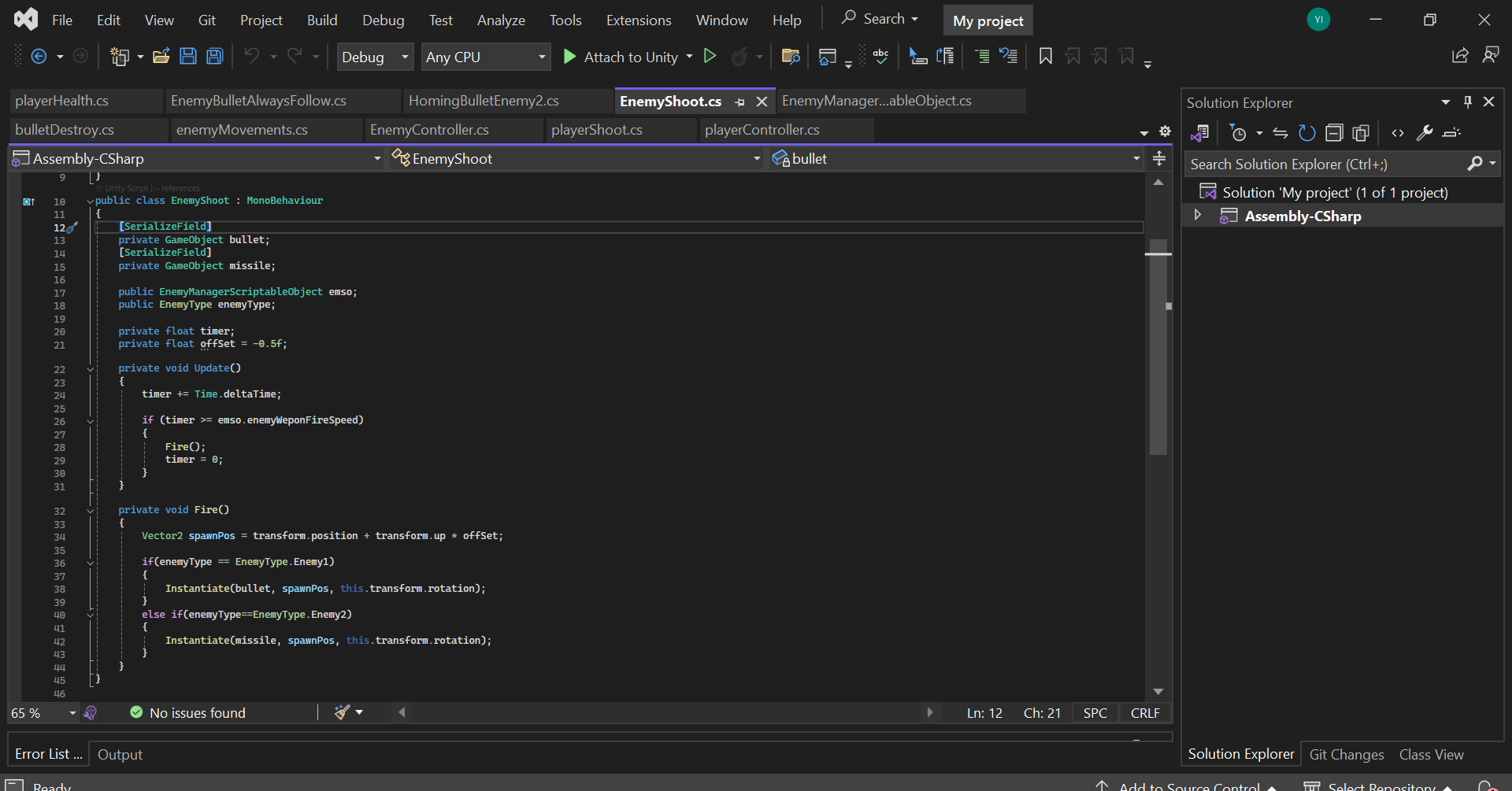The height and width of the screenshot is (791, 1512).
Task: Close the EnemyShoot.cs tab
Action: tap(762, 102)
